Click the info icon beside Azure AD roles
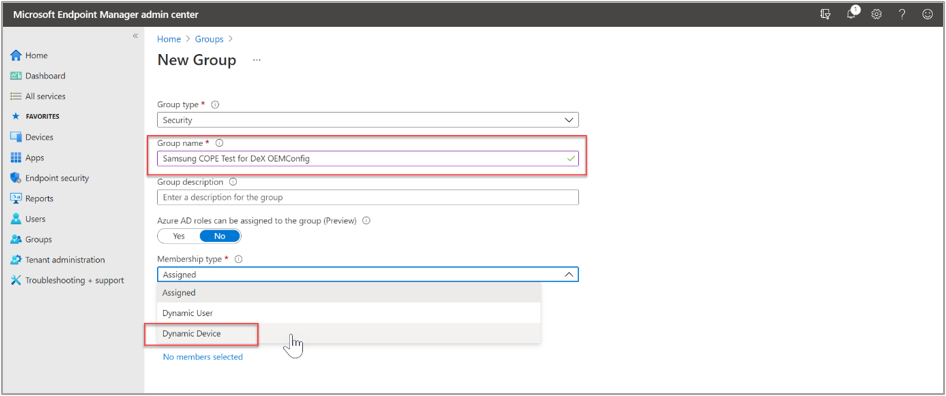The image size is (946, 396). (366, 220)
